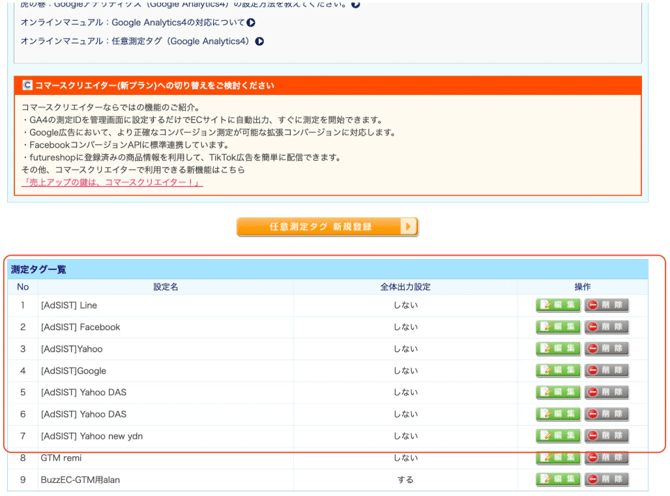Edit the BuzzEC-GTM用alan tag
This screenshot has width=670, height=496.
(558, 479)
